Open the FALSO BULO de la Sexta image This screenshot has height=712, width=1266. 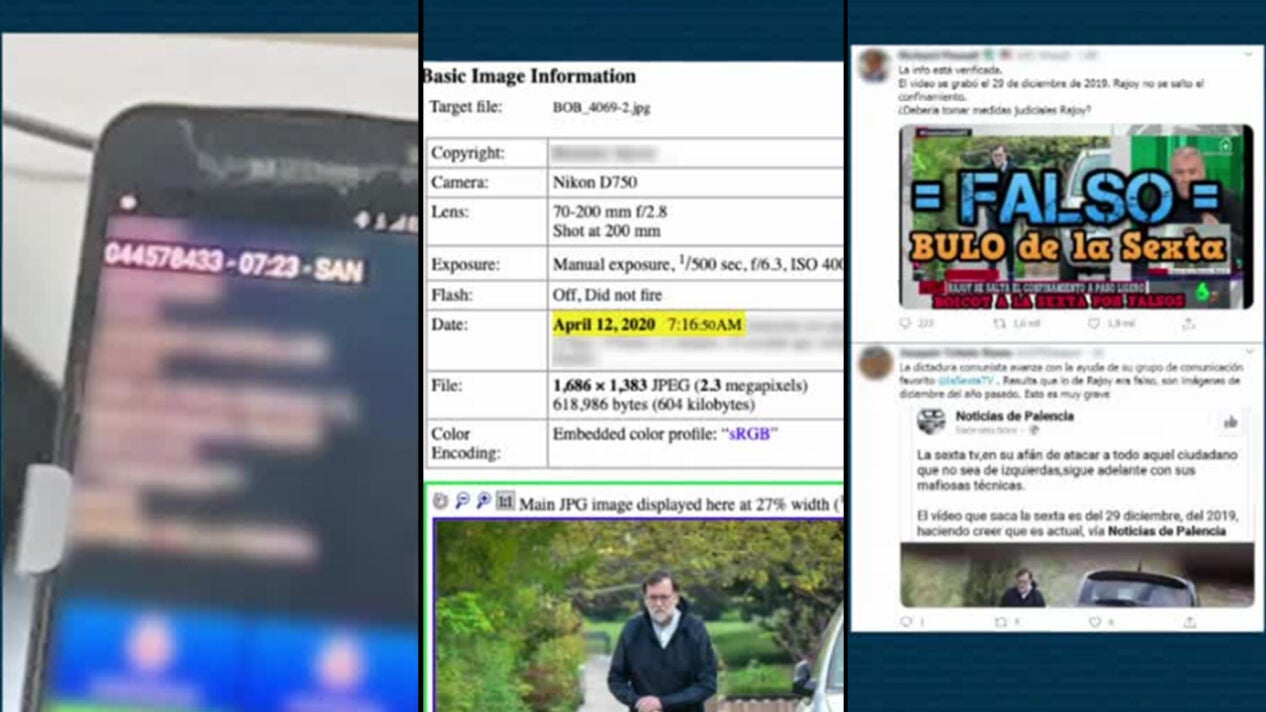1075,216
